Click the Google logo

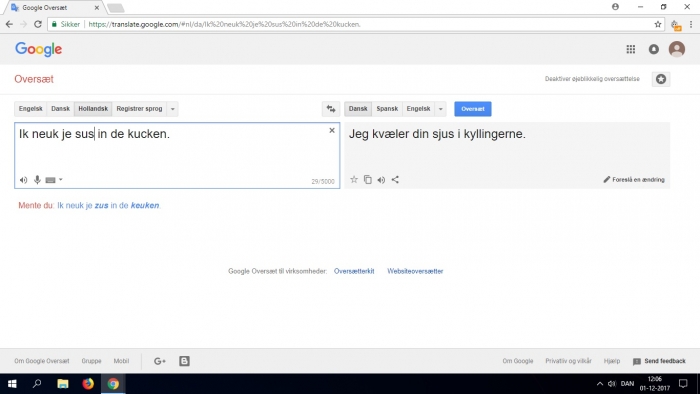(38, 49)
